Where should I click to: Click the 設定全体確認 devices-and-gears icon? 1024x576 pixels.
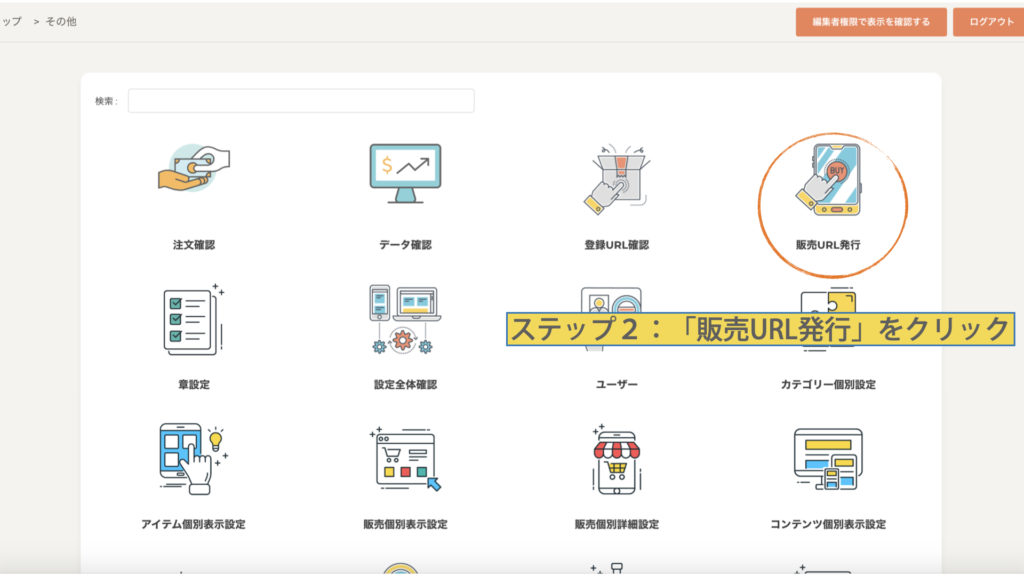[405, 320]
